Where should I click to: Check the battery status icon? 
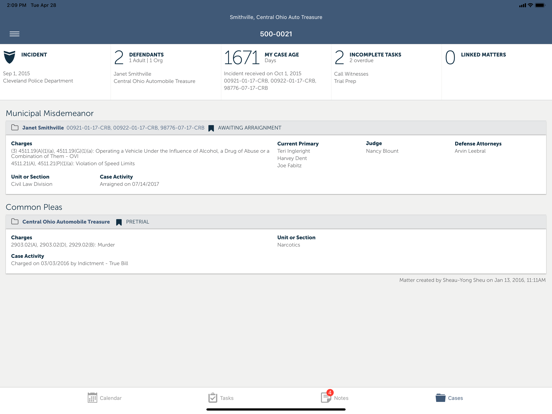coord(540,5)
